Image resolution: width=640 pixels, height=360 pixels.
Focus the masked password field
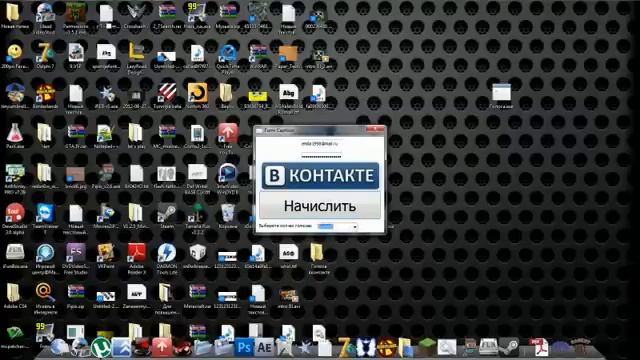click(x=321, y=155)
